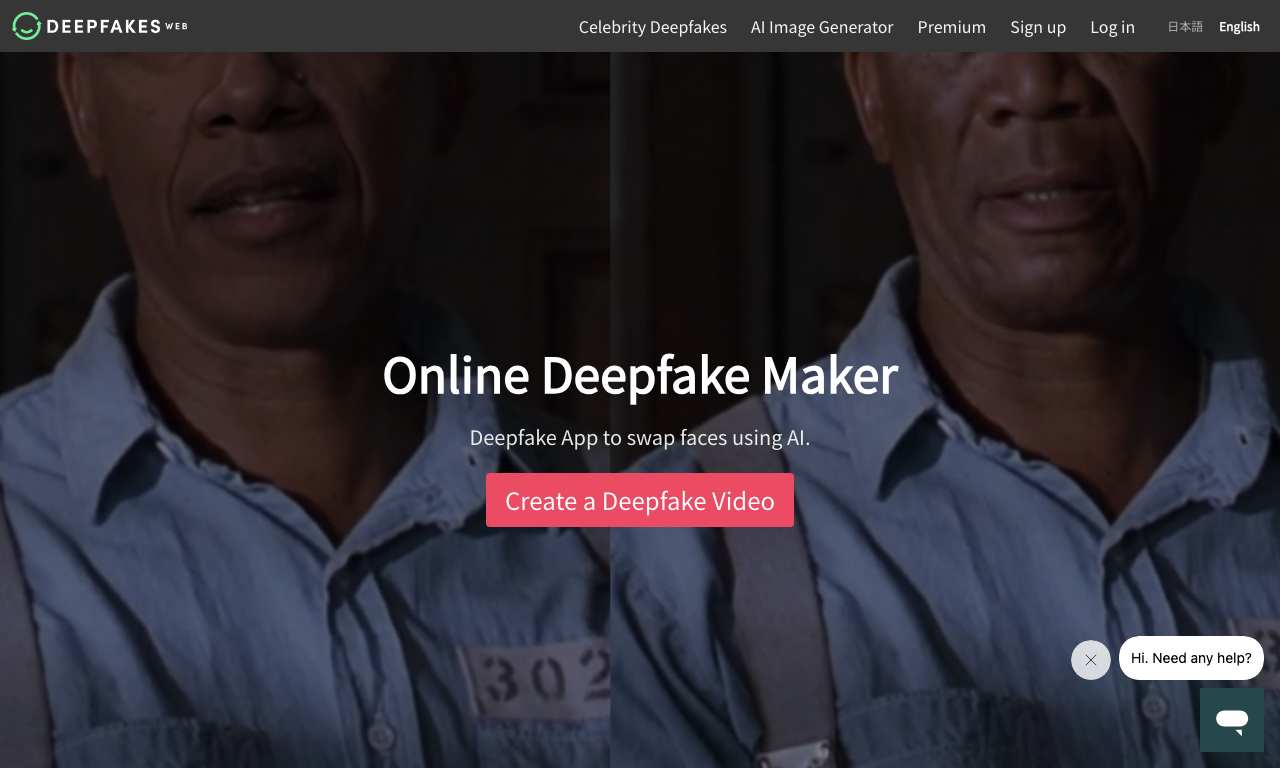The image size is (1280, 768).
Task: Open the chat launcher speech-bubble icon
Action: pyautogui.click(x=1232, y=720)
